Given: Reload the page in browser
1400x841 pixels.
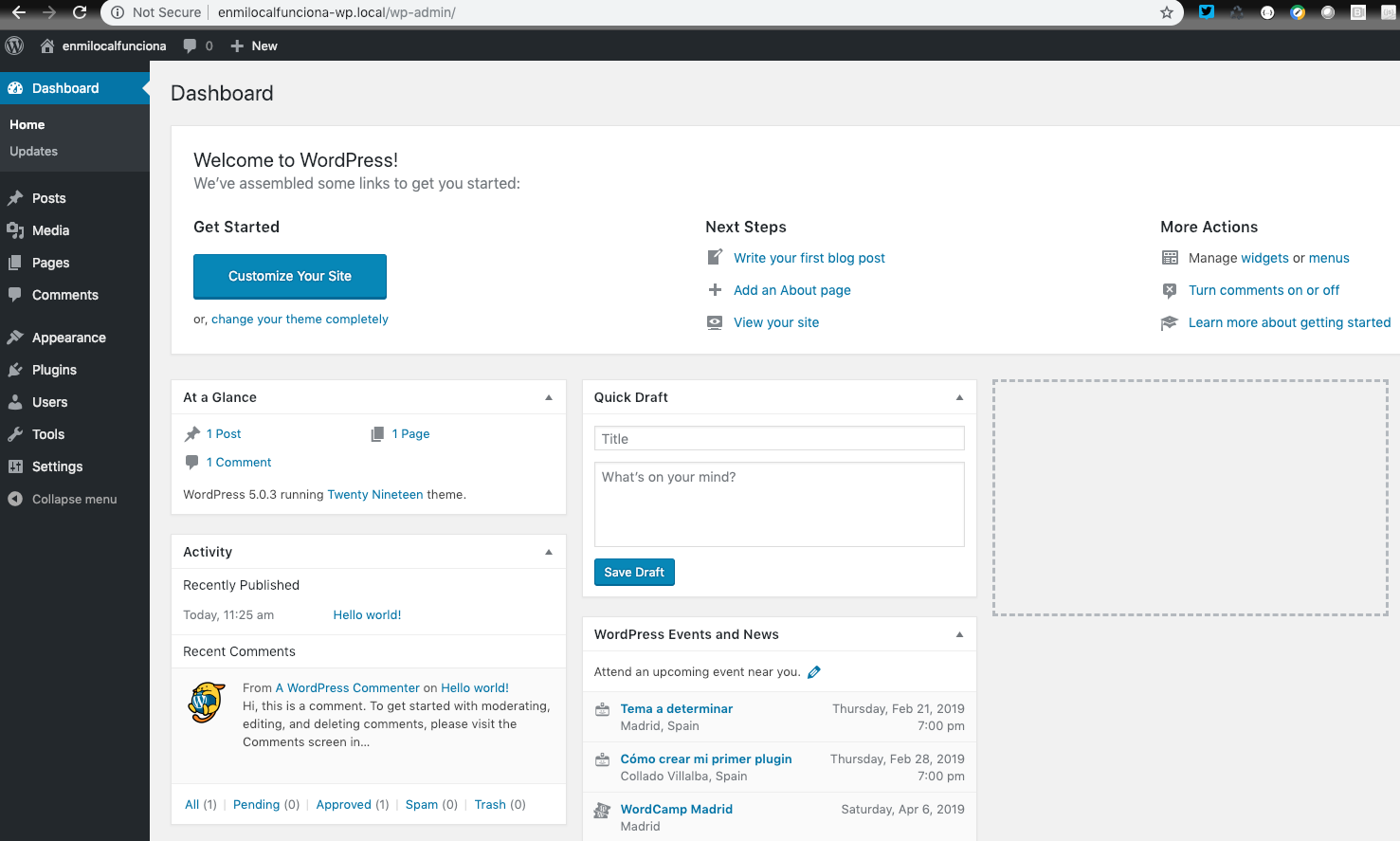Looking at the screenshot, I should [80, 12].
